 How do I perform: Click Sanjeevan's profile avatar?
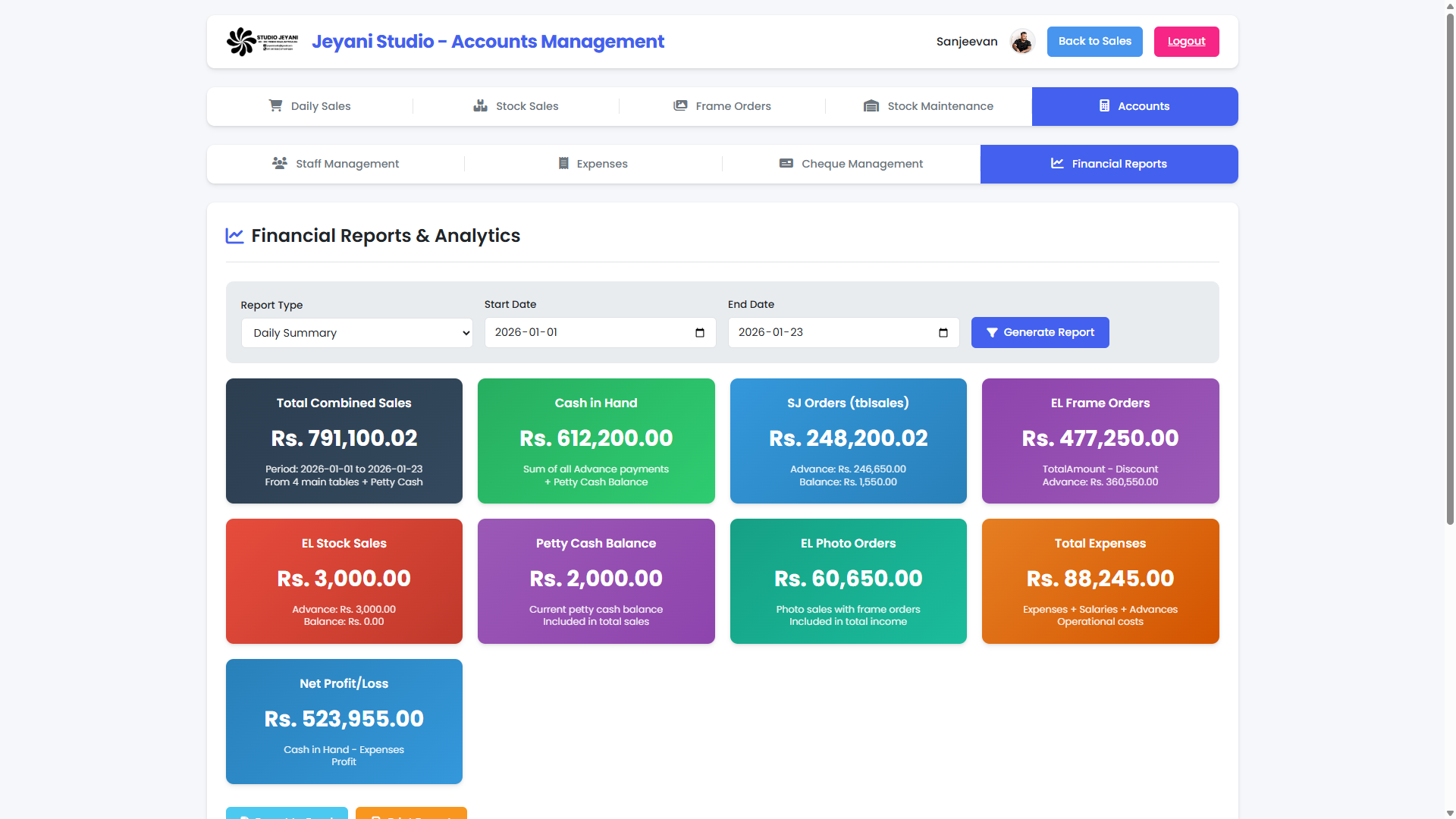tap(1022, 42)
